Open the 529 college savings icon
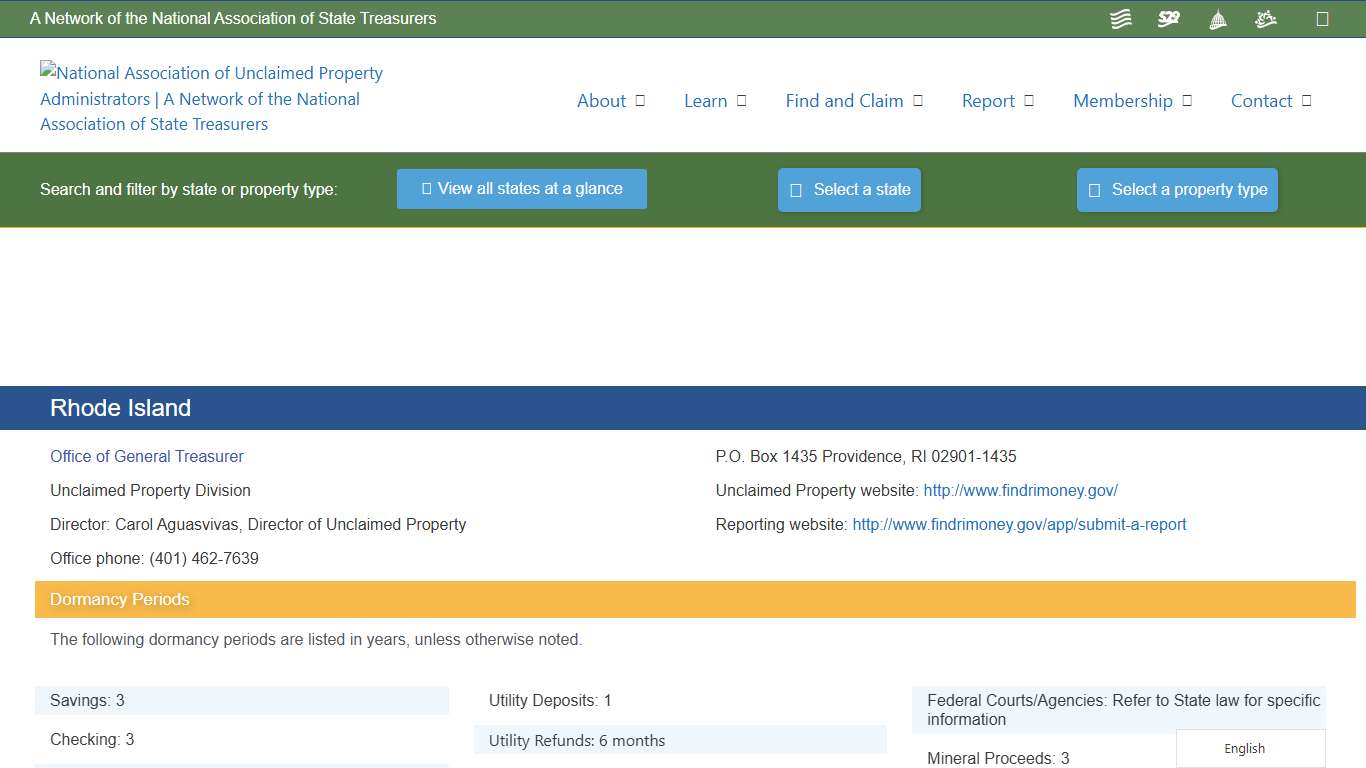Screen dimensions: 1366x768 pyautogui.click(x=1168, y=18)
